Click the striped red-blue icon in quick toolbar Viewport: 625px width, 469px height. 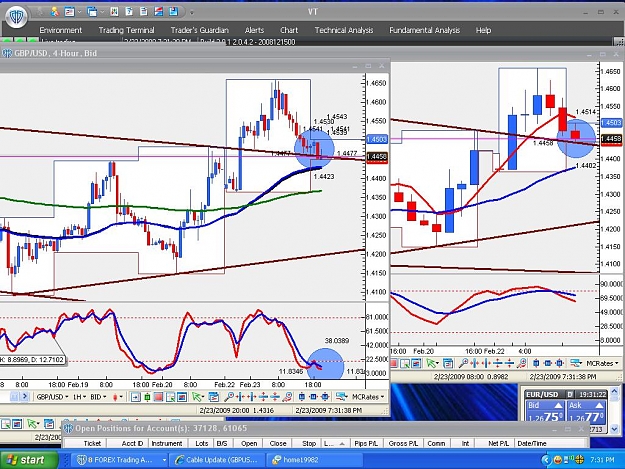click(x=159, y=12)
